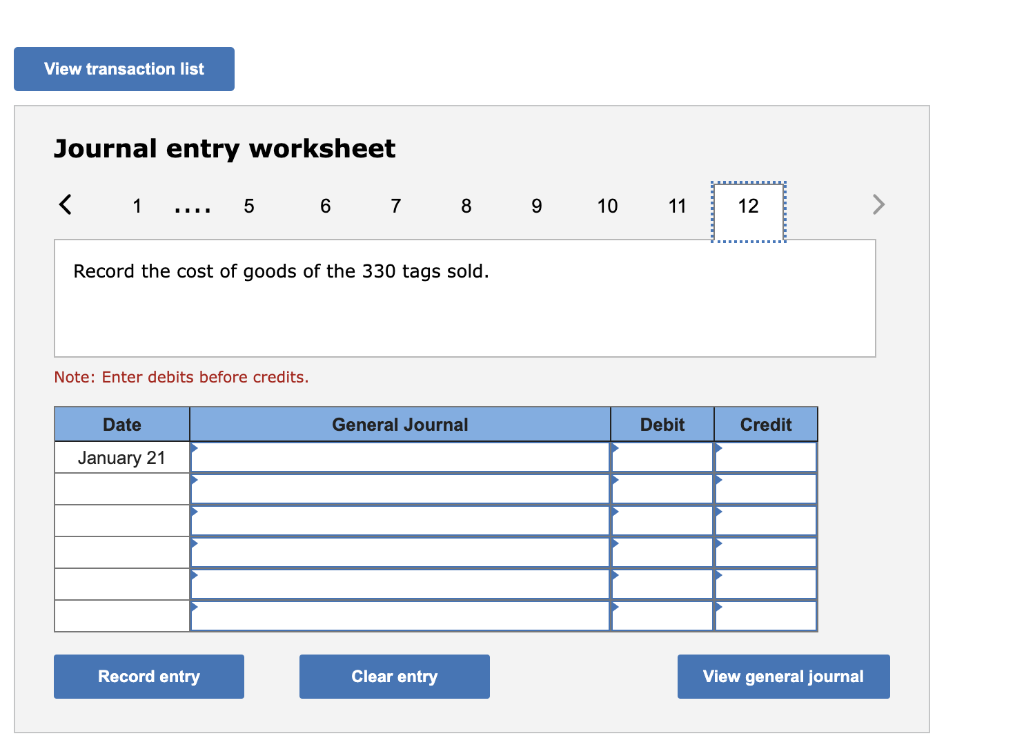
Task: Open the View transaction list button
Action: pyautogui.click(x=124, y=69)
